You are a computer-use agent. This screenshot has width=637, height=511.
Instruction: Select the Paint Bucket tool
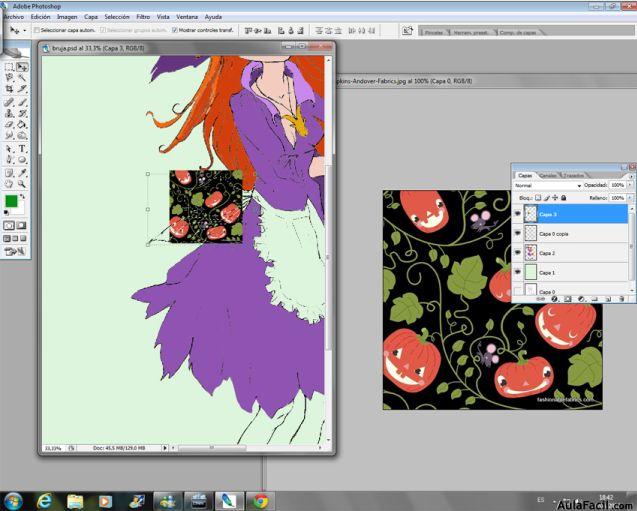point(22,124)
